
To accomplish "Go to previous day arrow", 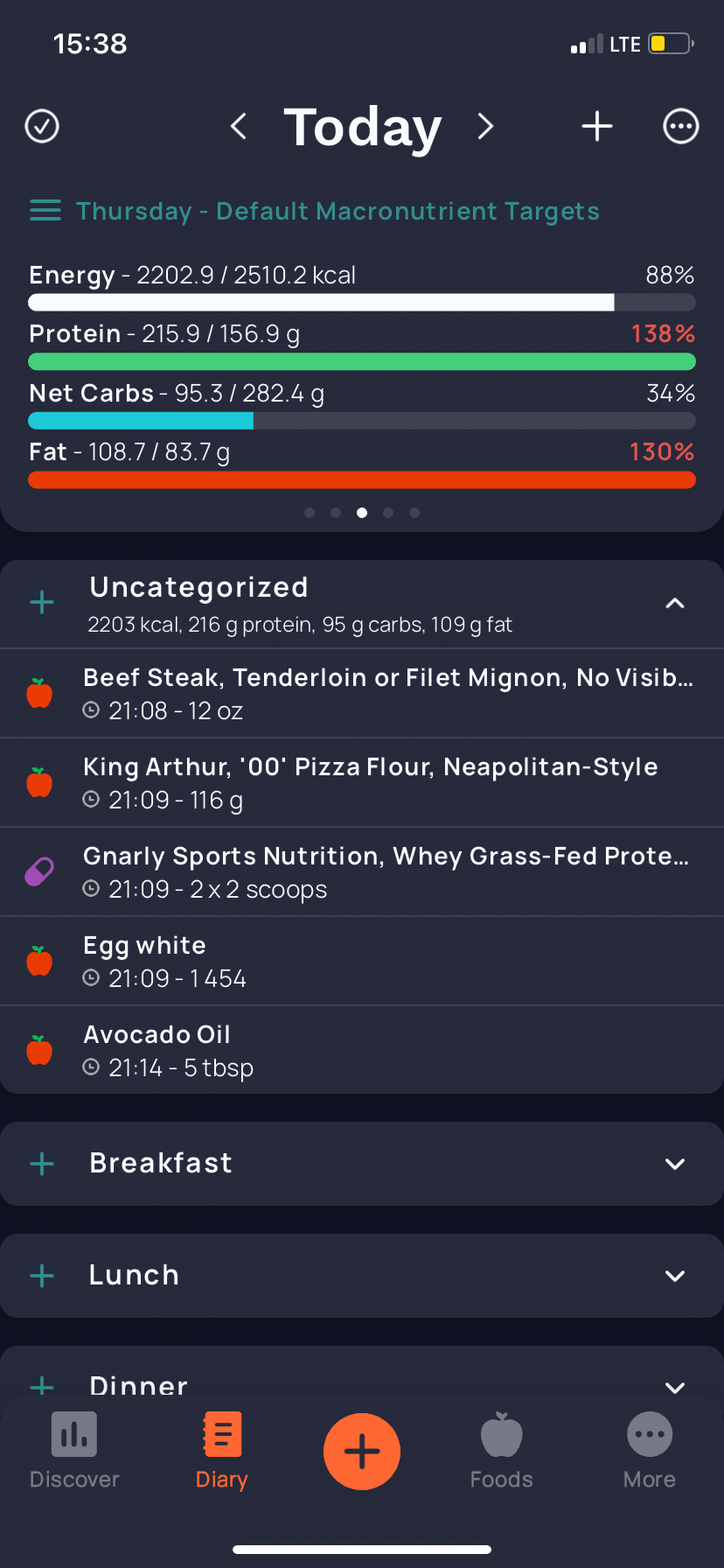I will click(x=239, y=126).
